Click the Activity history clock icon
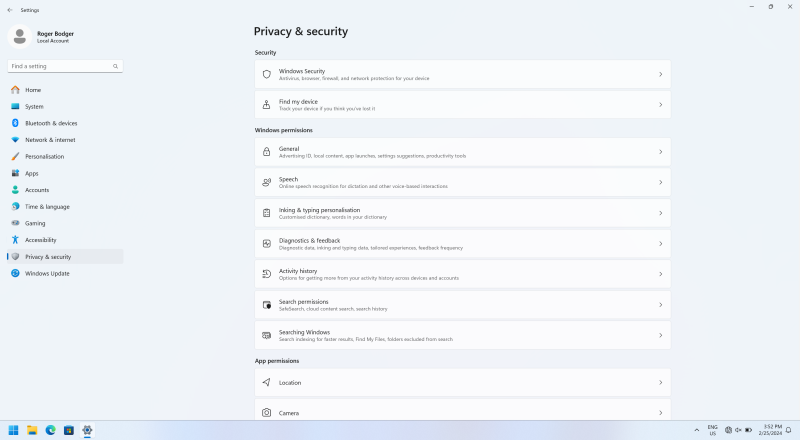The height and width of the screenshot is (440, 800). 266,274
